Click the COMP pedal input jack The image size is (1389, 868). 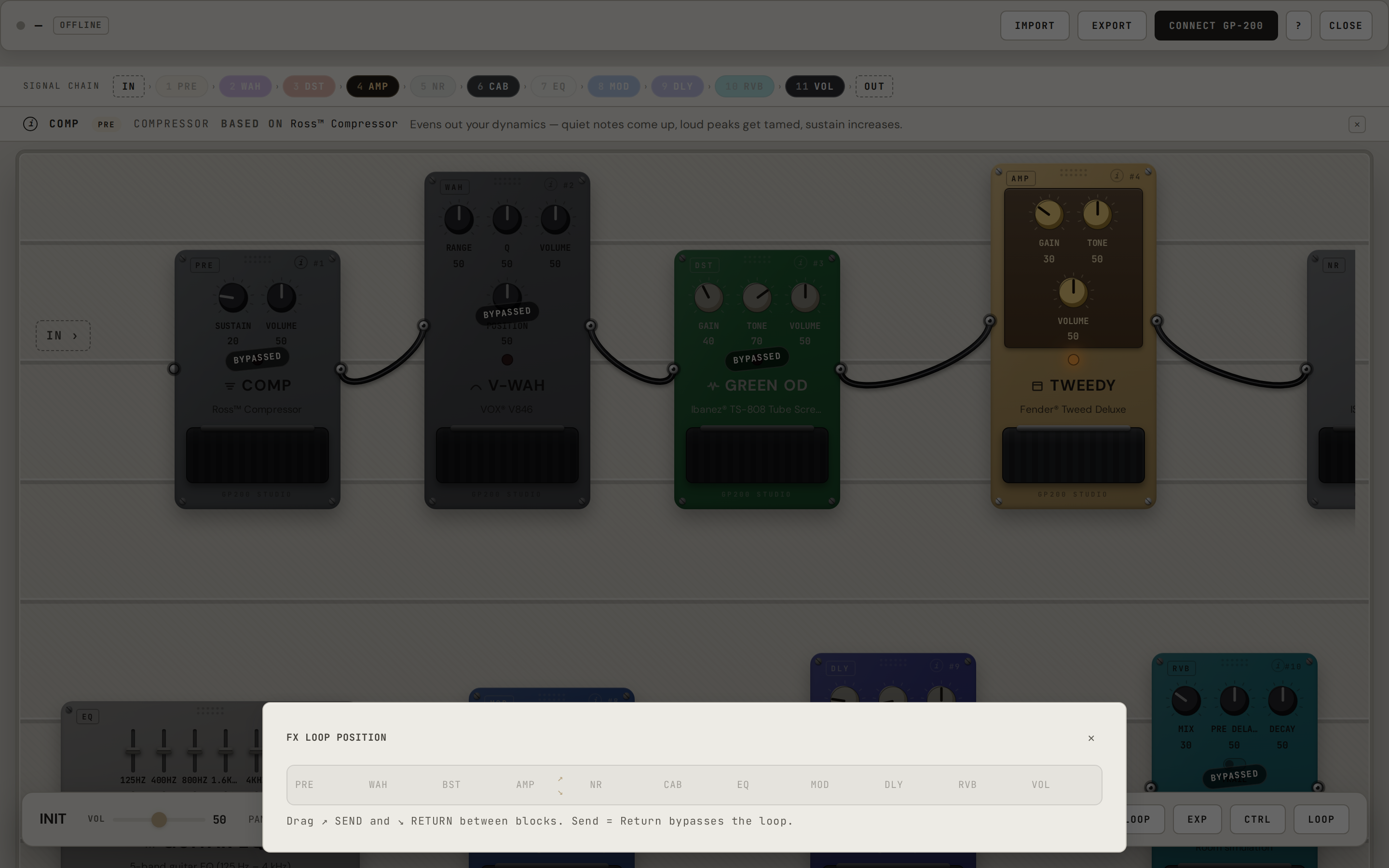(x=174, y=368)
